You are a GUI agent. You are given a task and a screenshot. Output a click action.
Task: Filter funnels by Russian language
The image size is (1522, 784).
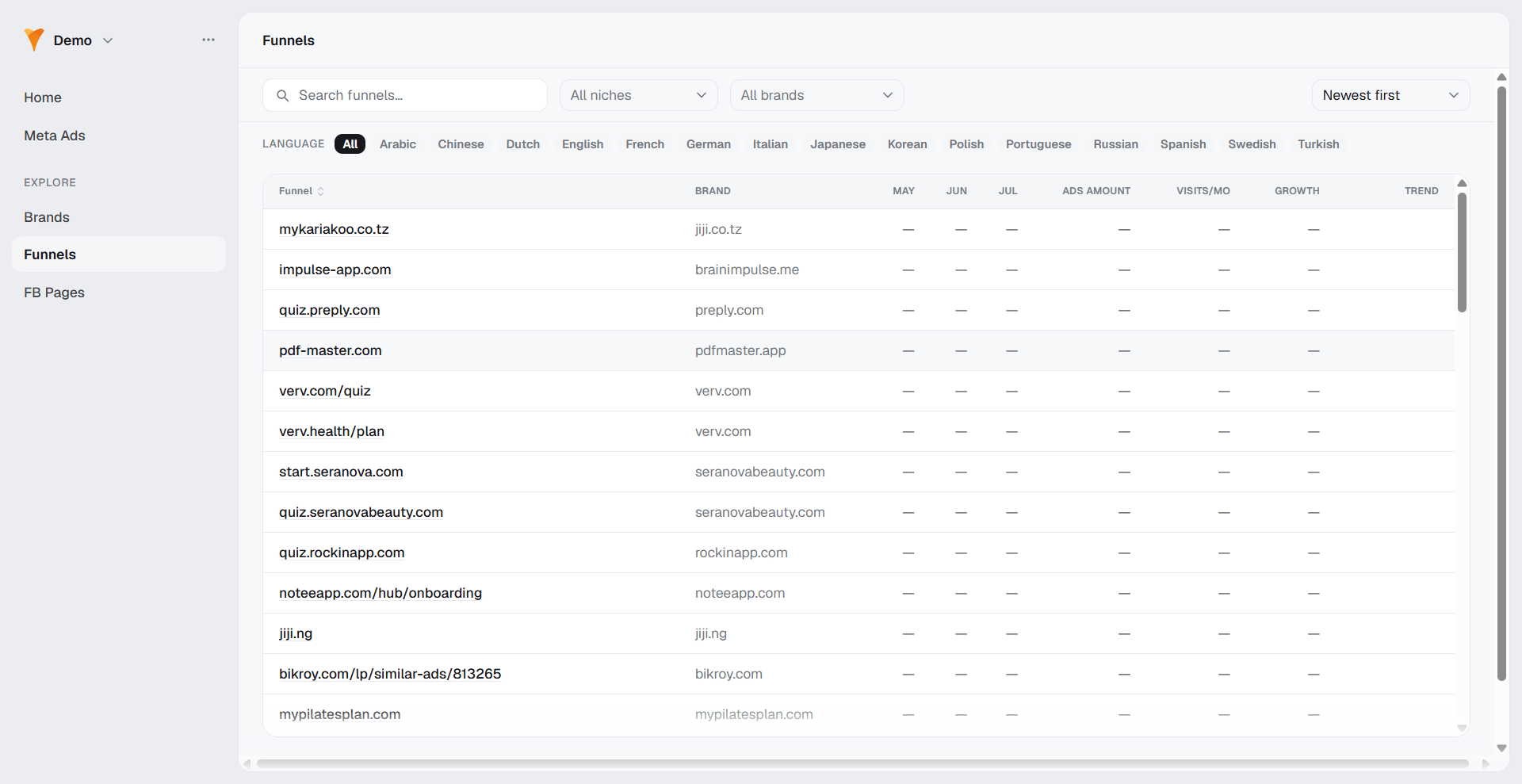tap(1116, 144)
